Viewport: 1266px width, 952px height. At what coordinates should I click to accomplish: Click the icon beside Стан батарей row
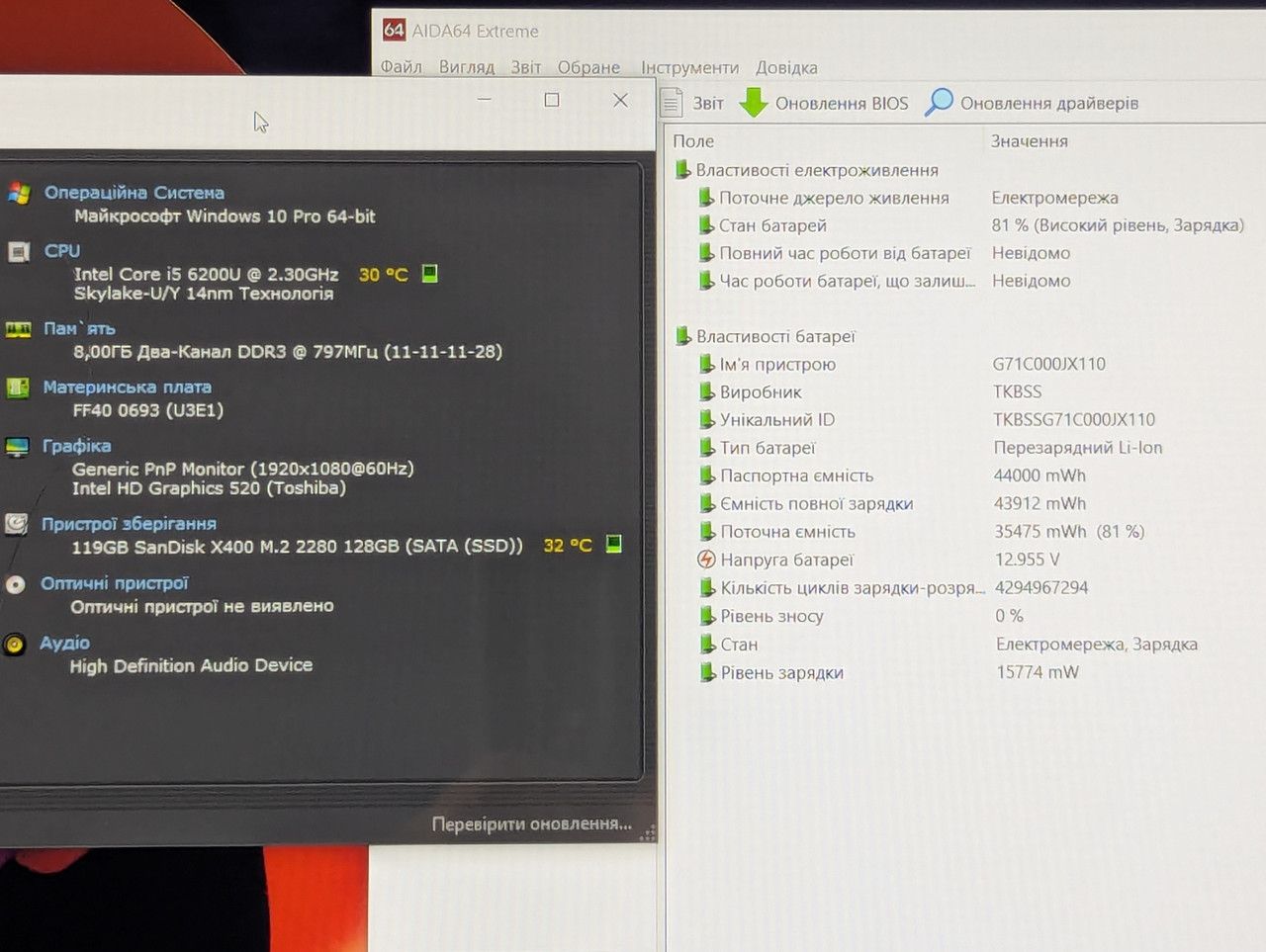[x=706, y=225]
